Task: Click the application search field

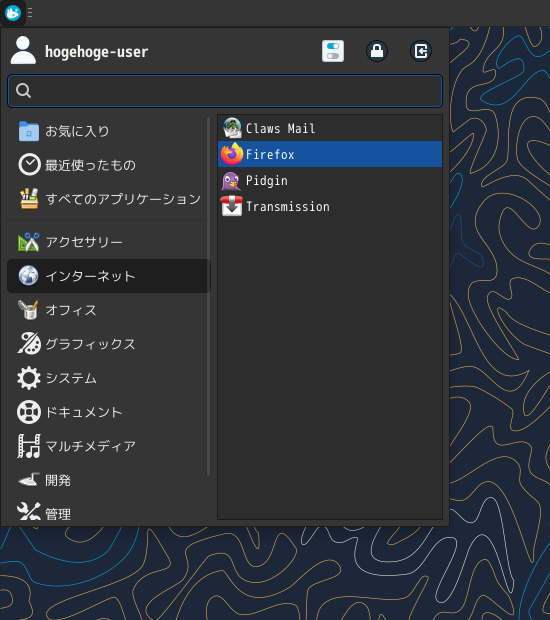Action: (x=225, y=91)
